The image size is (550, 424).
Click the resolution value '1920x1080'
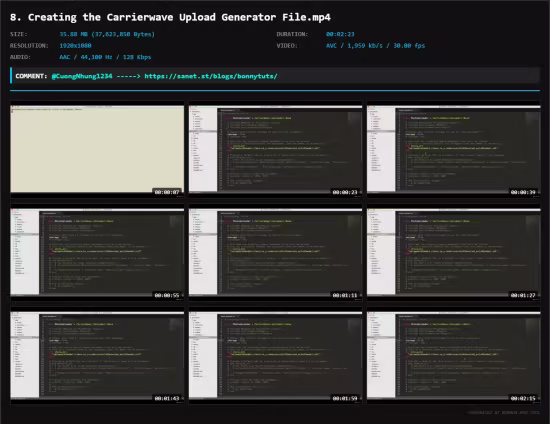click(x=75, y=46)
